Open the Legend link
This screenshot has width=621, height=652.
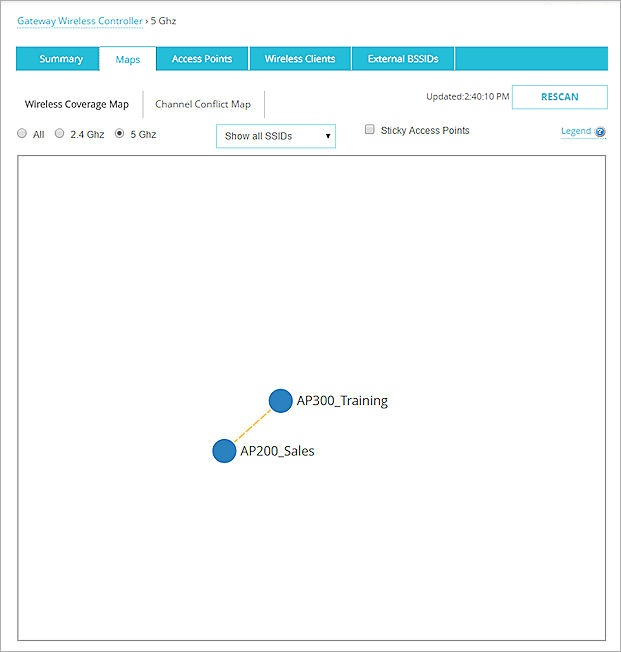[x=576, y=131]
